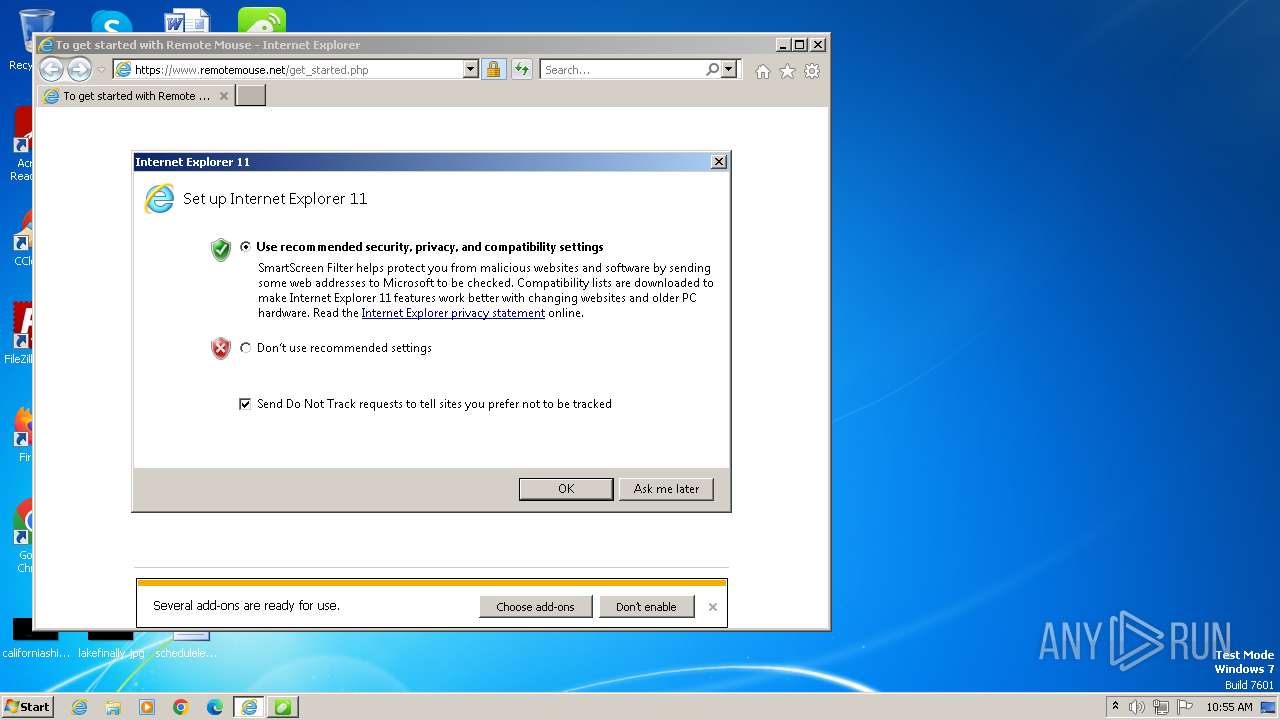Select the green Remote Mouse desktop icon
This screenshot has width=1280, height=720.
tap(262, 22)
